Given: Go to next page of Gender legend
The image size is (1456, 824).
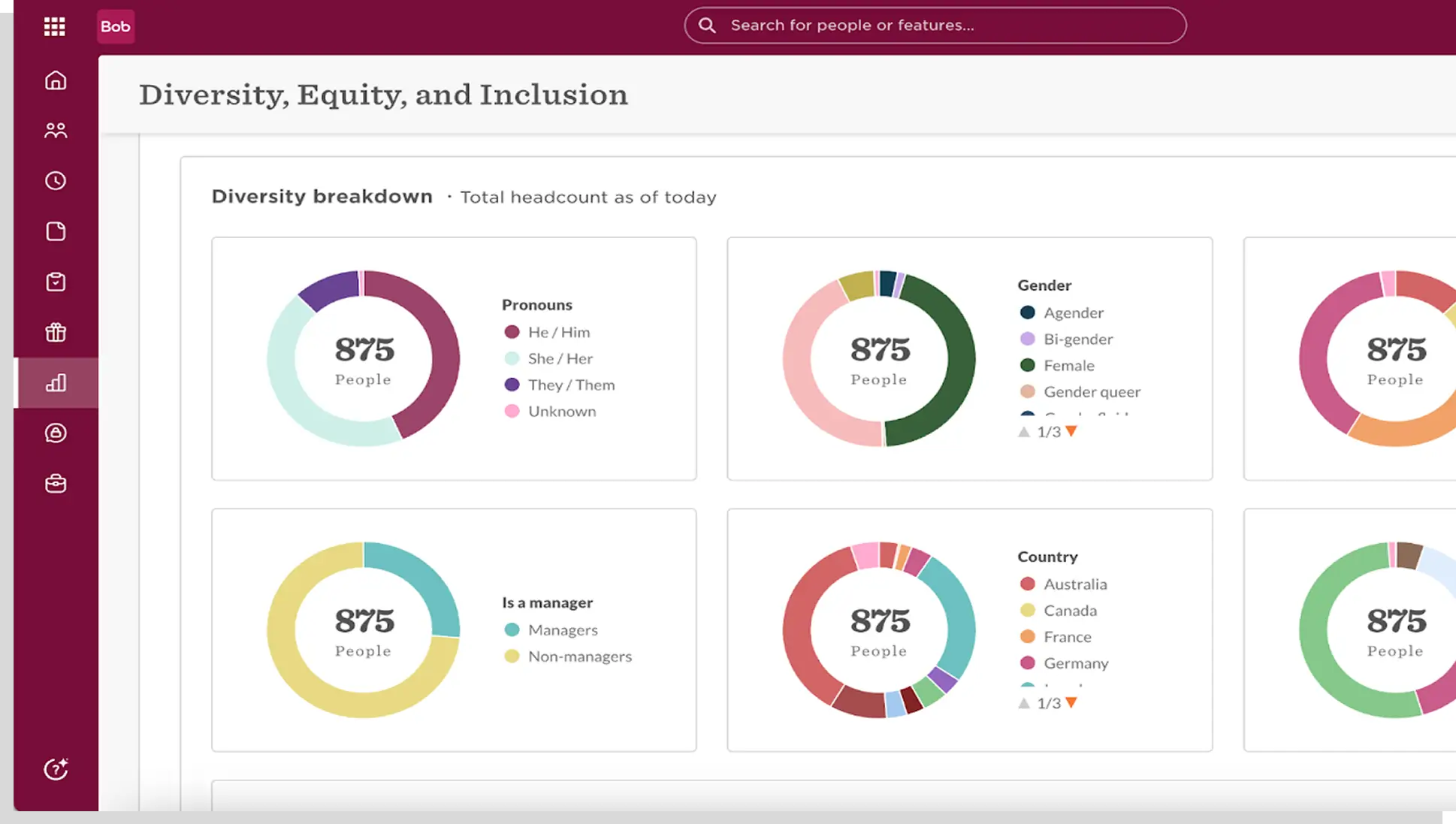Looking at the screenshot, I should click(x=1071, y=432).
